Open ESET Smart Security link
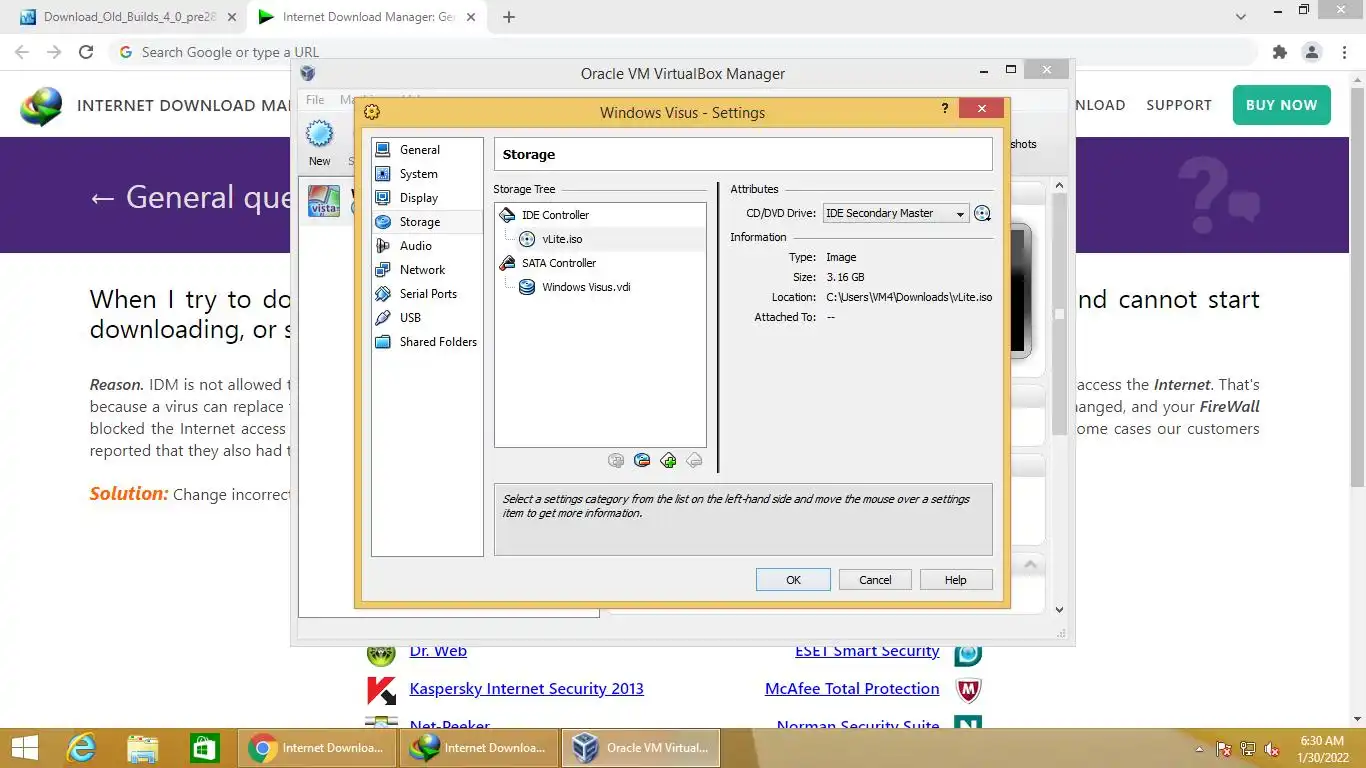The image size is (1366, 768). click(867, 651)
